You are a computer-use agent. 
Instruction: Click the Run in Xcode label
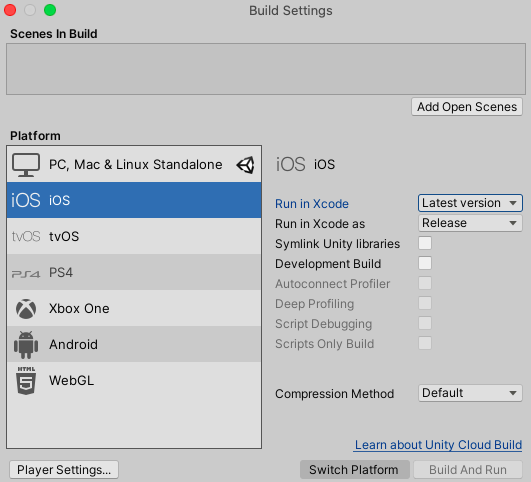312,204
